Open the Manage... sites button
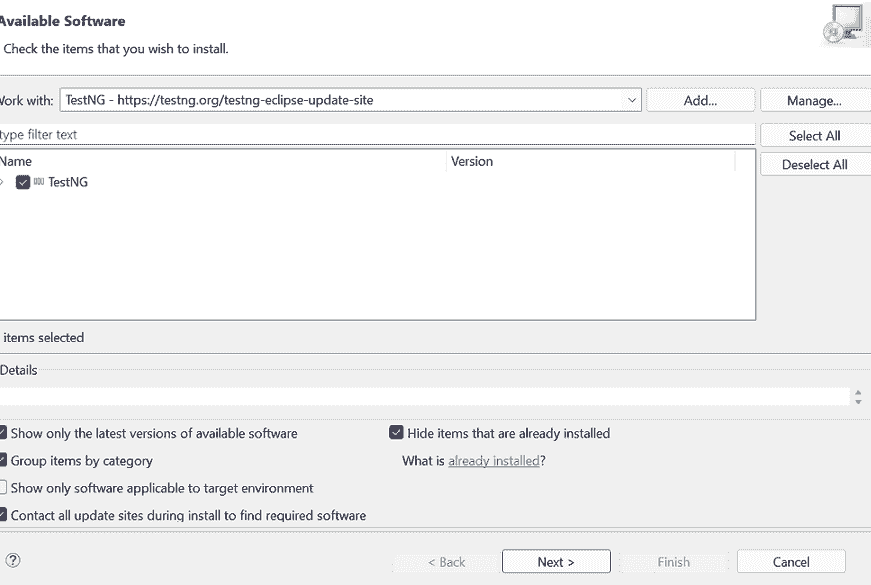871x585 pixels. point(814,101)
